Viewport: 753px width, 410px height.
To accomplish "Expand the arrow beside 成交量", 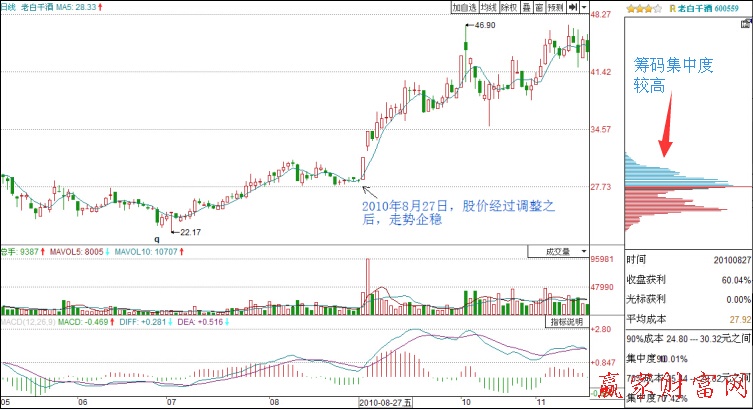I will click(580, 252).
